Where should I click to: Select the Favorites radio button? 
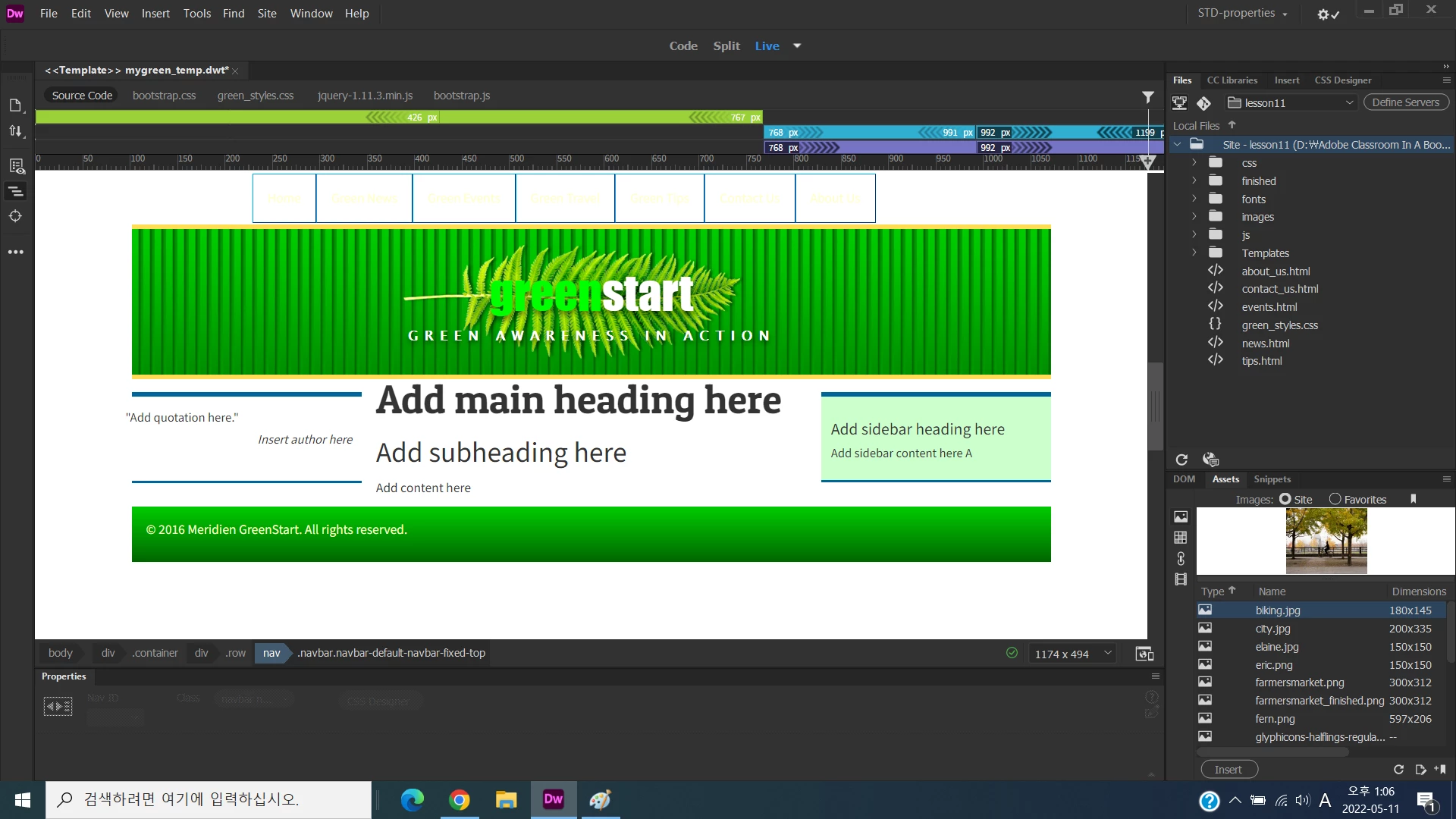click(x=1335, y=500)
